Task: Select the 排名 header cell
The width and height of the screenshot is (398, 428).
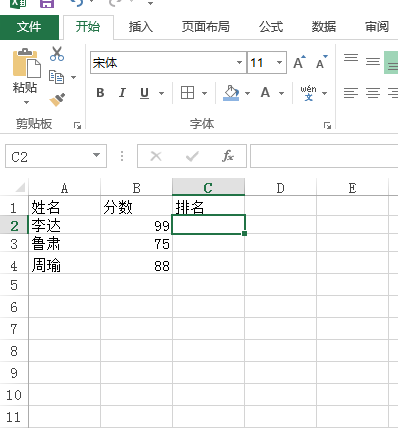Action: (x=208, y=206)
